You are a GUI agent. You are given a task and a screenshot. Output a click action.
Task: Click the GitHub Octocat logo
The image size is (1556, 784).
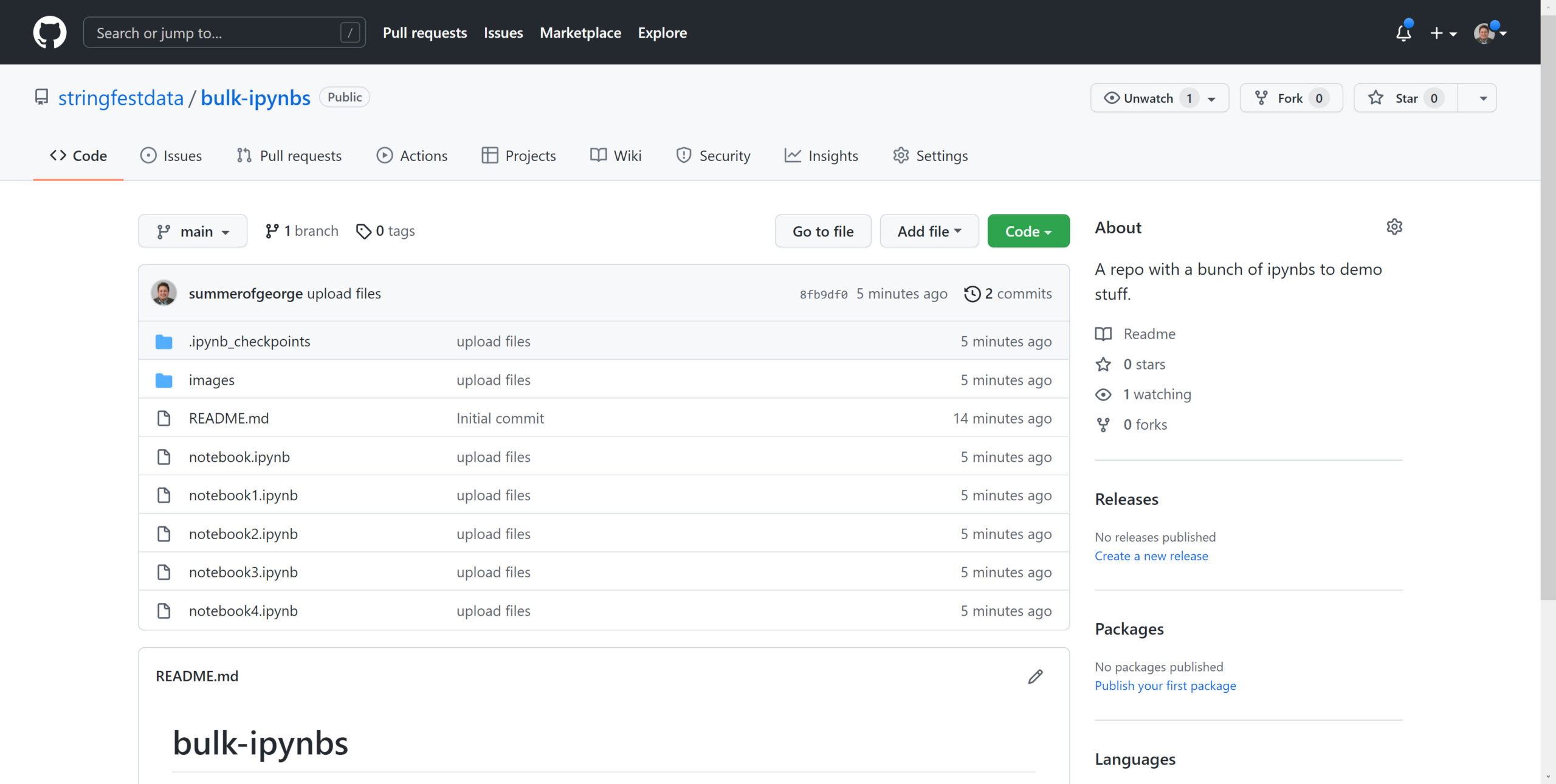(x=49, y=32)
